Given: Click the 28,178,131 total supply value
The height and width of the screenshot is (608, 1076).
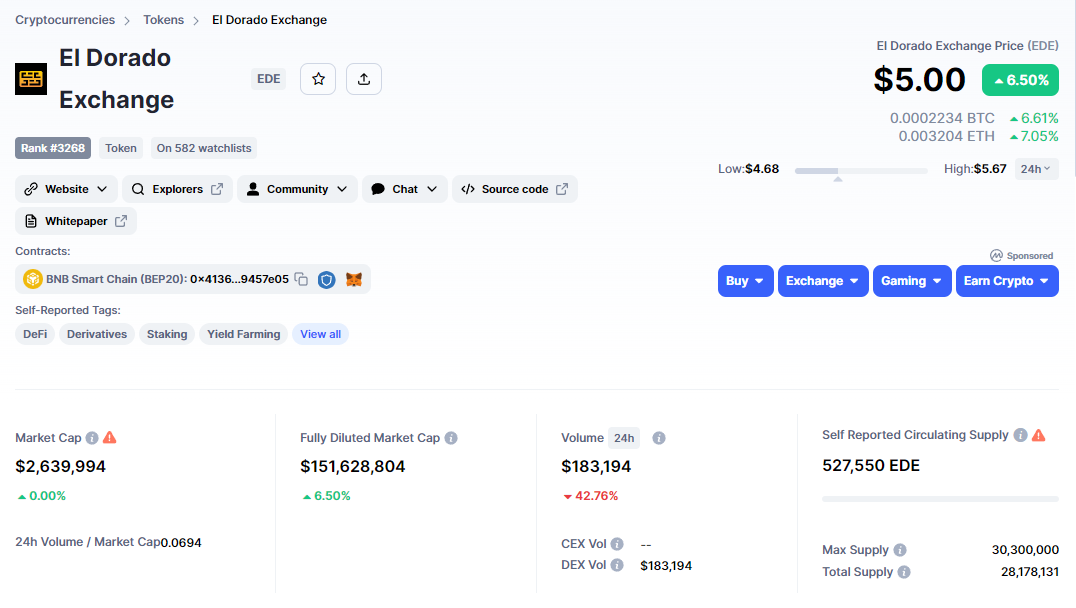Looking at the screenshot, I should (1029, 572).
